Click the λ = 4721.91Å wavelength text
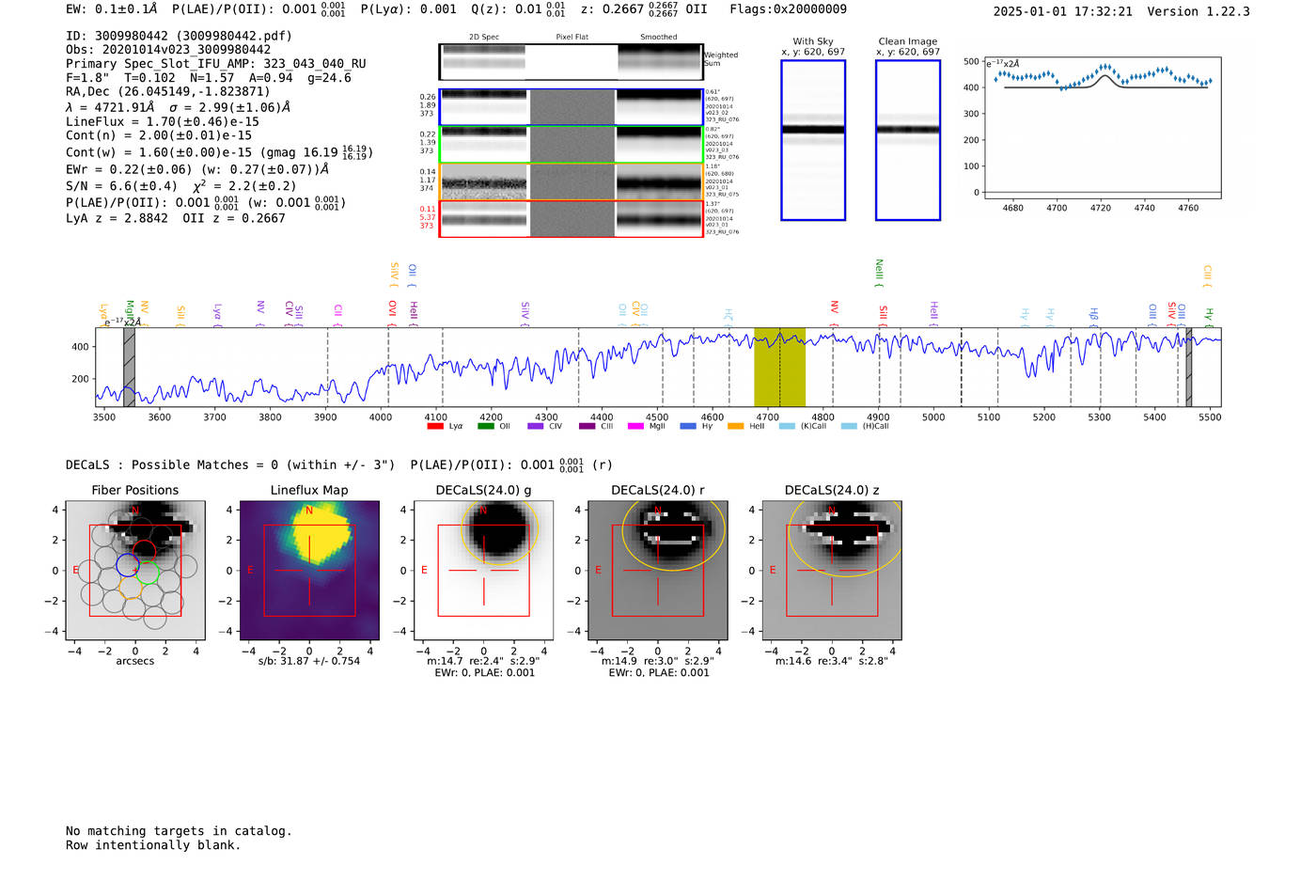The height and width of the screenshot is (896, 1316). (110, 107)
